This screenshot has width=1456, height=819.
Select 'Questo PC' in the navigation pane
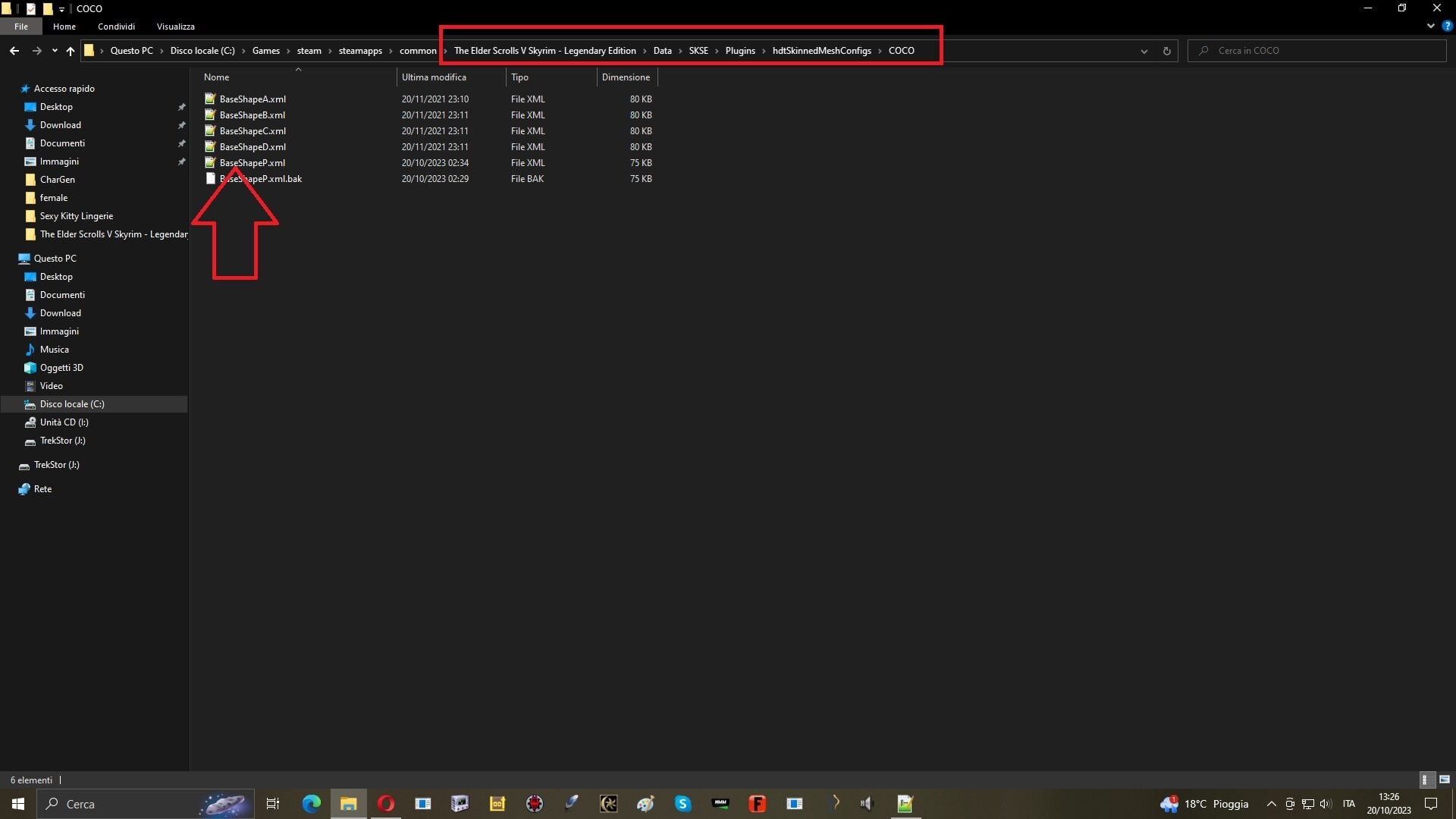(x=55, y=259)
